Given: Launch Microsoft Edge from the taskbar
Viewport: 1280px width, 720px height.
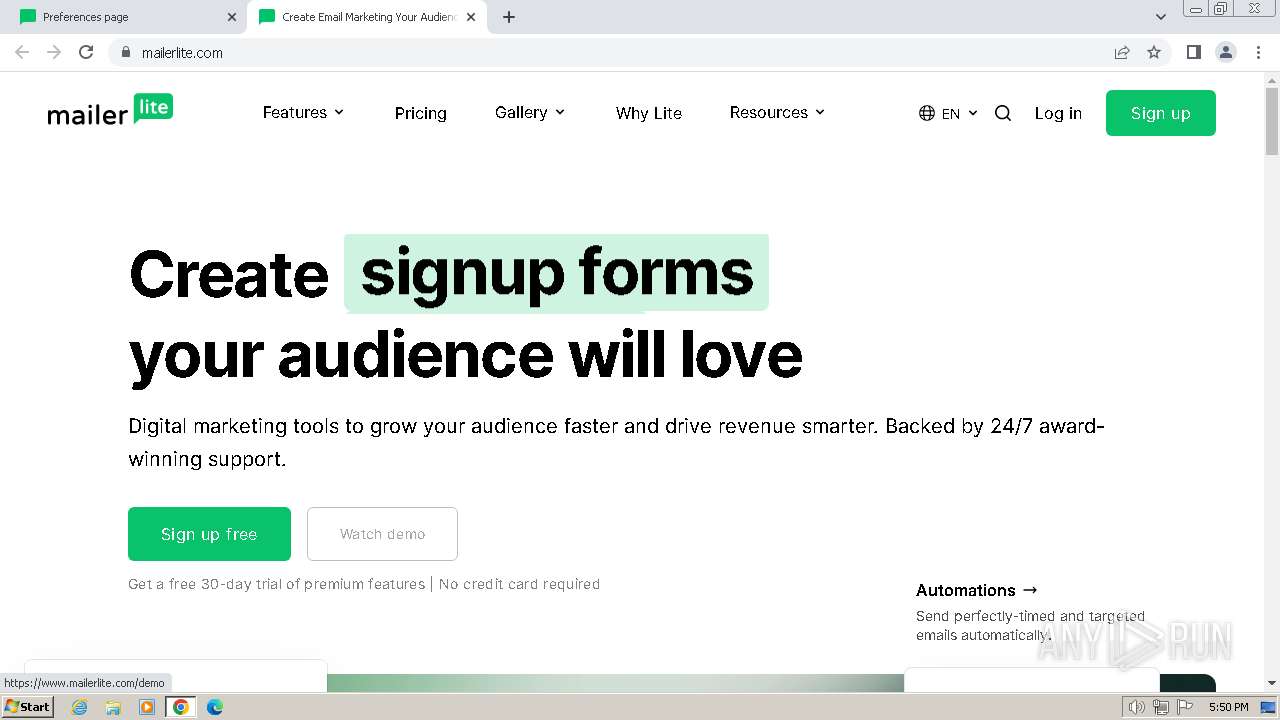Looking at the screenshot, I should (215, 707).
